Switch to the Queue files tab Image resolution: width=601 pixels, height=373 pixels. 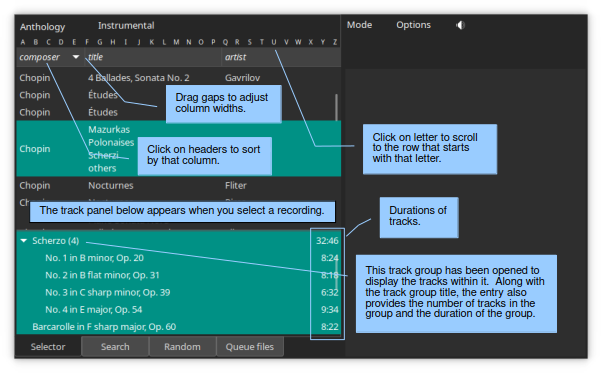250,347
